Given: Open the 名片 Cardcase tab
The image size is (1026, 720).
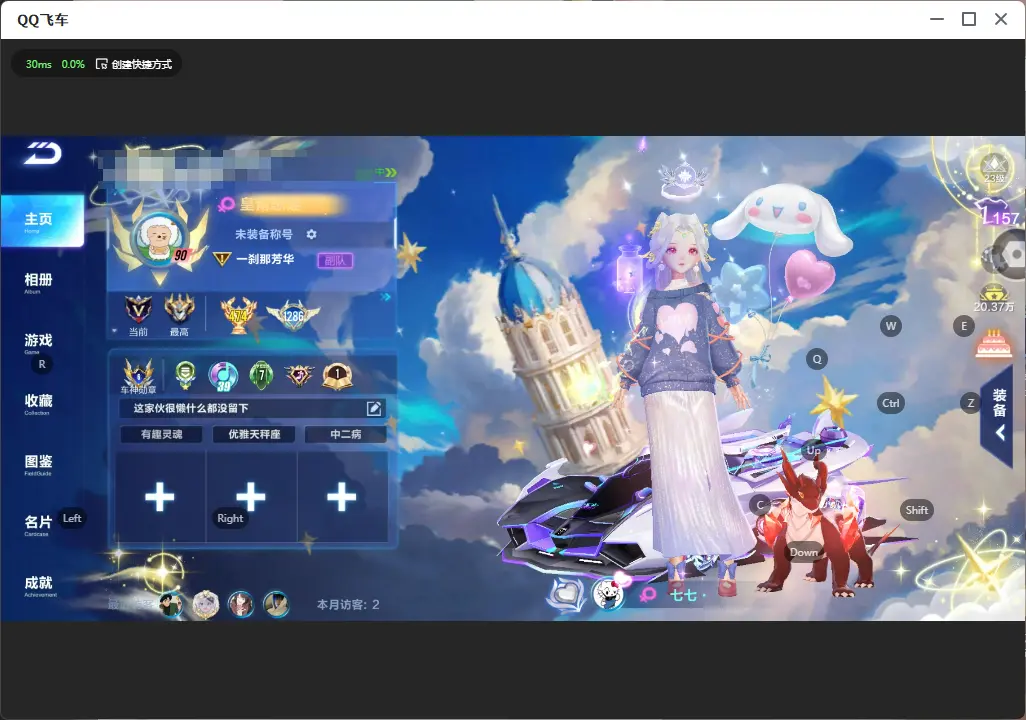Looking at the screenshot, I should coord(38,525).
